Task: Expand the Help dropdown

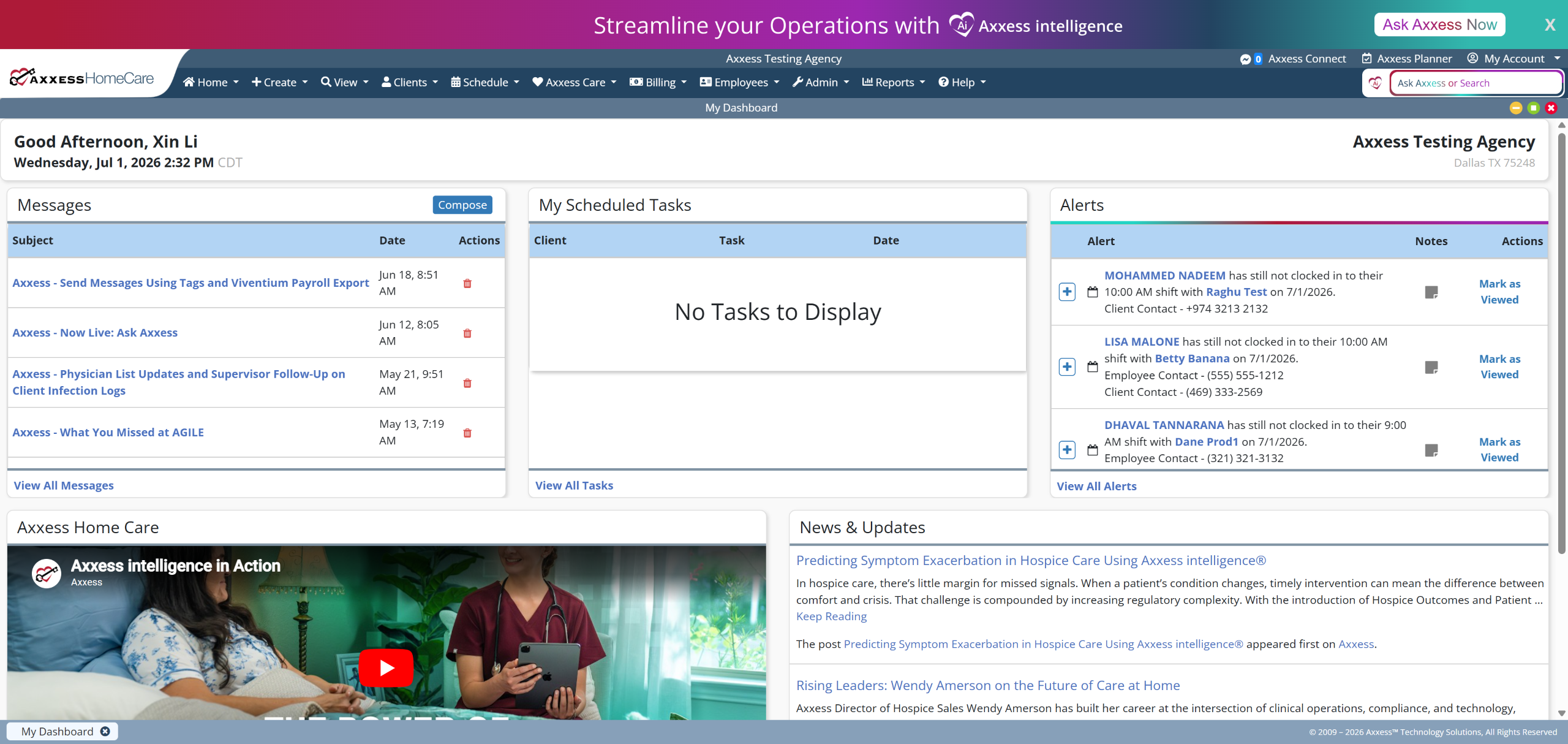Action: click(962, 82)
